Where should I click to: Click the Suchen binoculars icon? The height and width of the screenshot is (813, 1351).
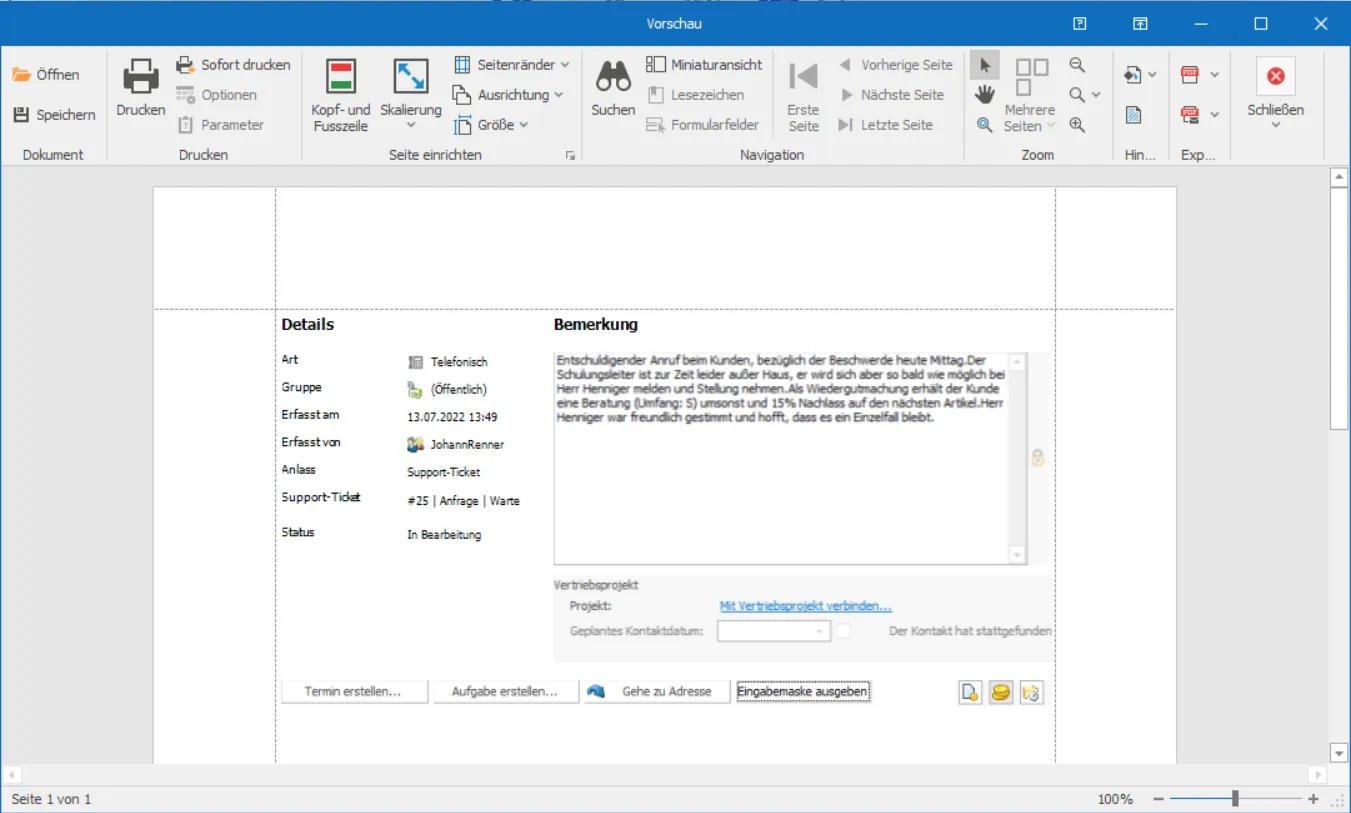click(x=613, y=77)
